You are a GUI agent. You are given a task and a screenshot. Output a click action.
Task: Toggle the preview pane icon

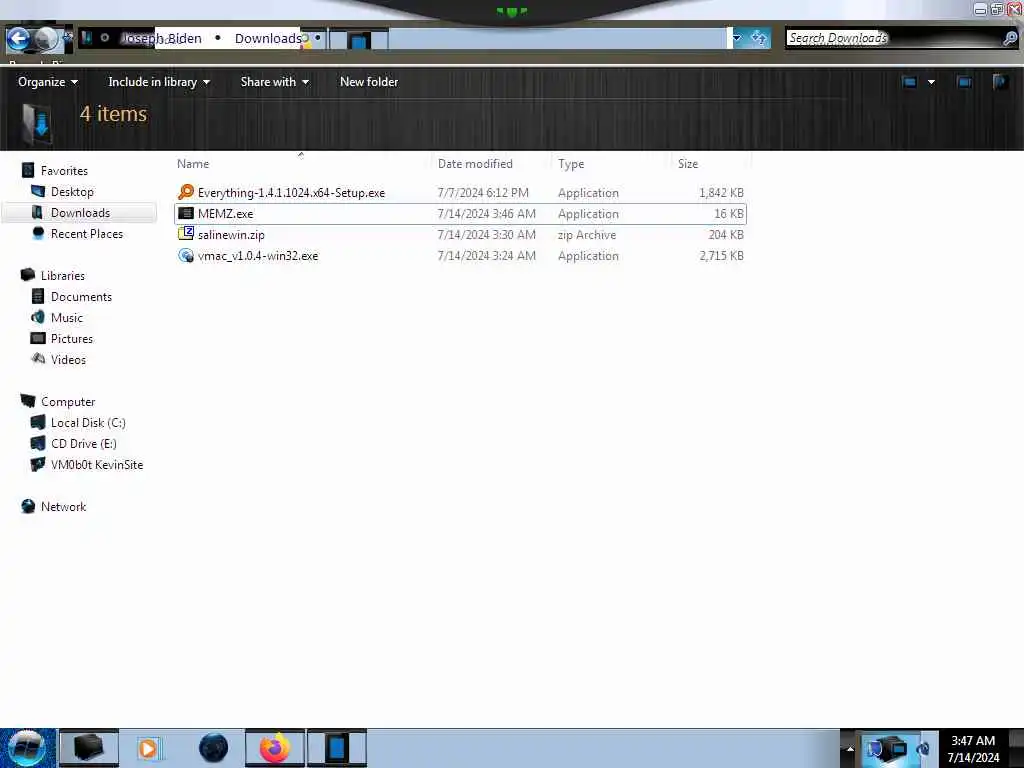[964, 82]
